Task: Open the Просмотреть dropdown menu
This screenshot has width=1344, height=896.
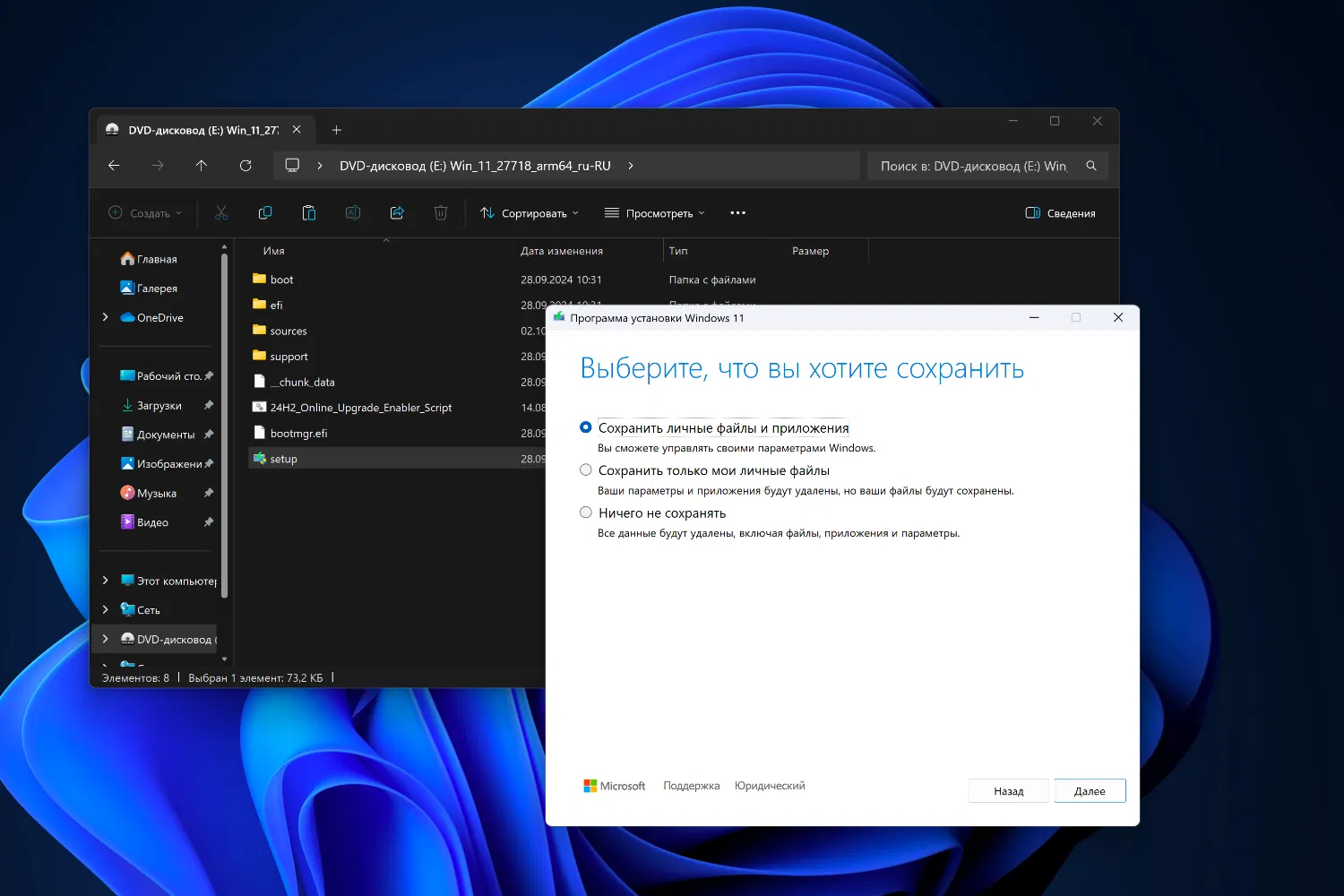Action: (x=655, y=213)
